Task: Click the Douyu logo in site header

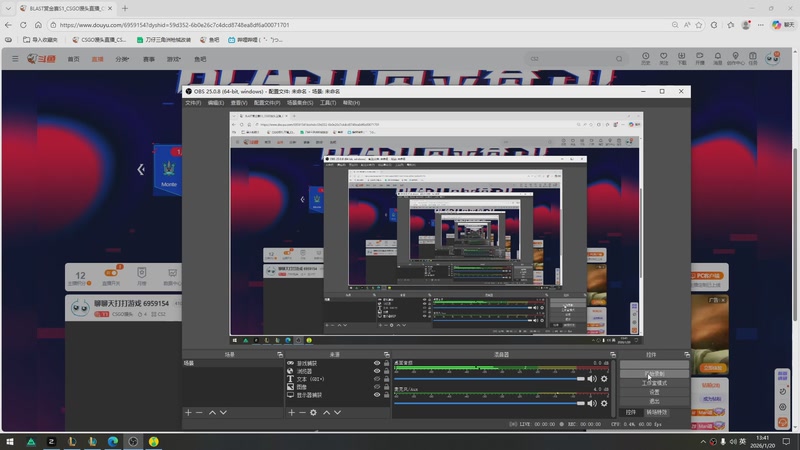Action: pos(41,59)
